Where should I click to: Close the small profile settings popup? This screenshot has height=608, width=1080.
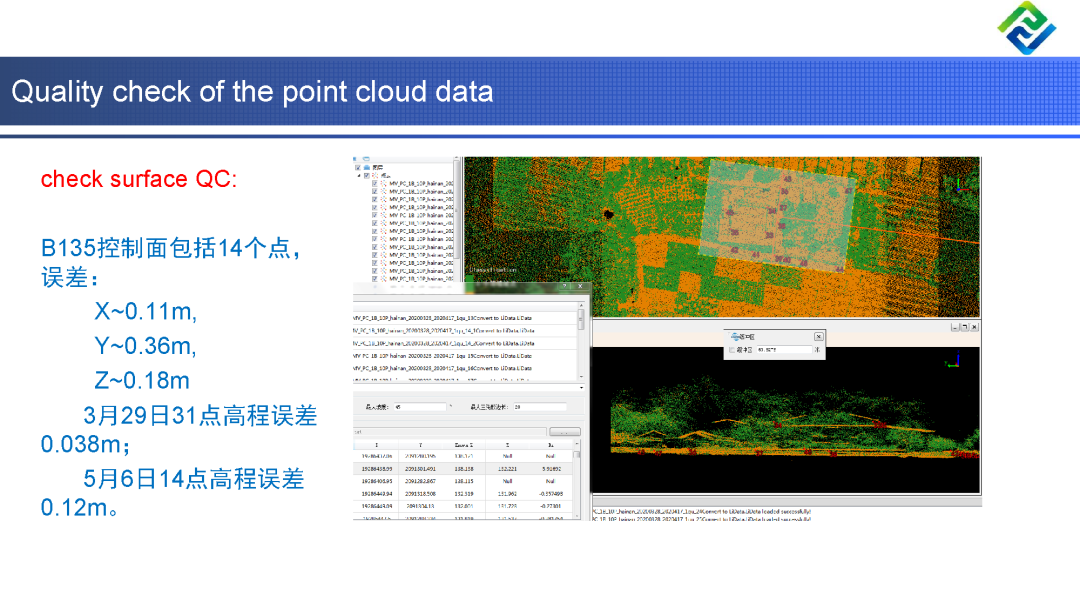point(818,337)
